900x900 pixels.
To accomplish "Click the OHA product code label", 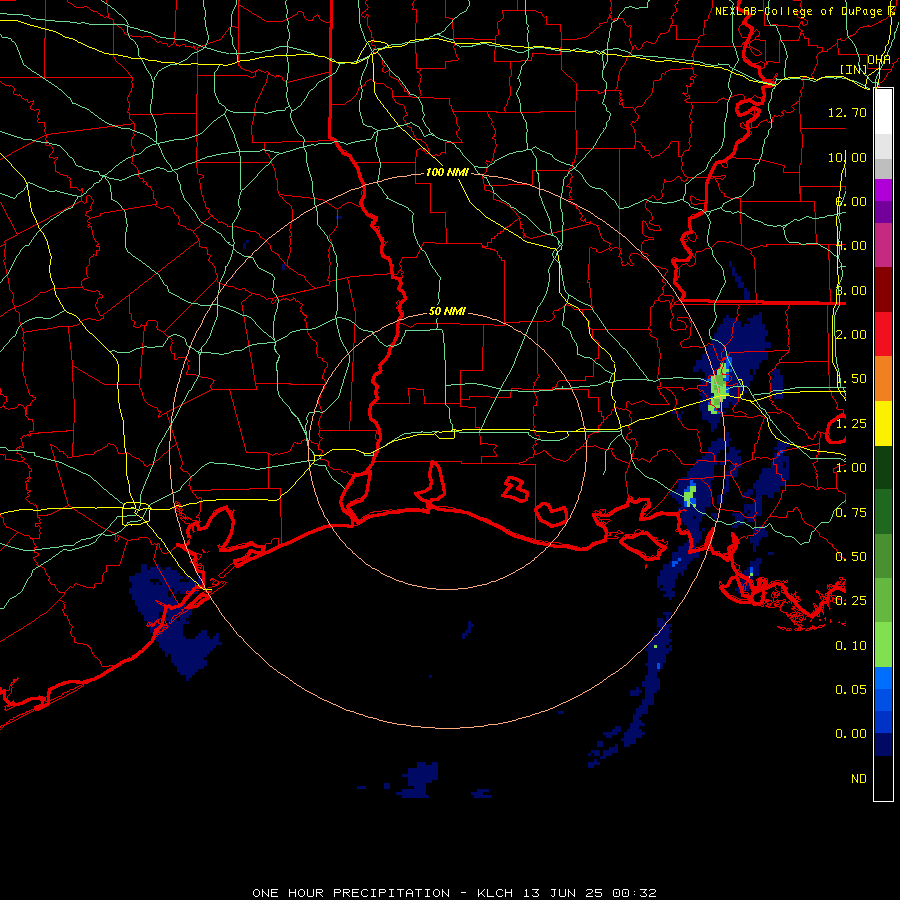I will click(879, 59).
